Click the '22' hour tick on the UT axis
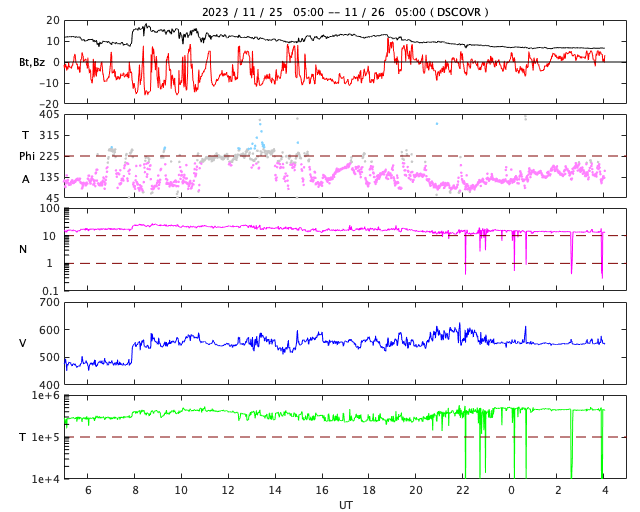The image size is (640, 512). [x=463, y=490]
